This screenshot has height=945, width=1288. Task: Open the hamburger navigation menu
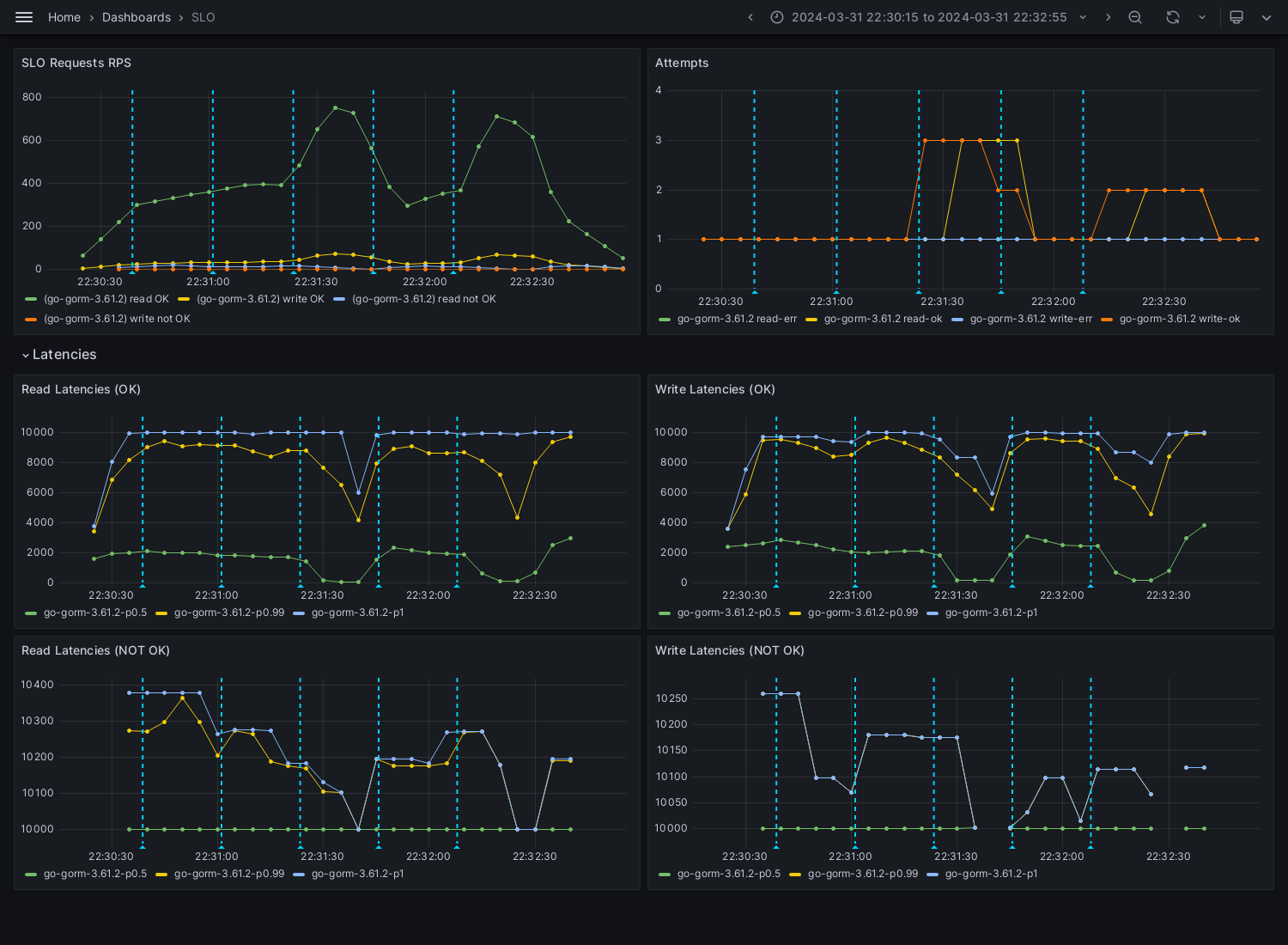pos(24,17)
